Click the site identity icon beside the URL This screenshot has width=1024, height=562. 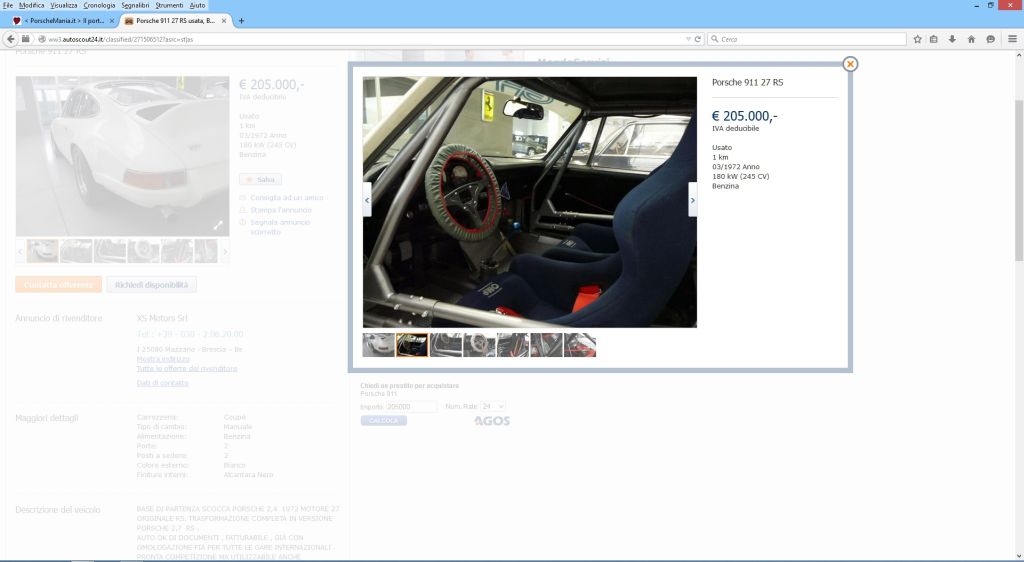pos(42,39)
